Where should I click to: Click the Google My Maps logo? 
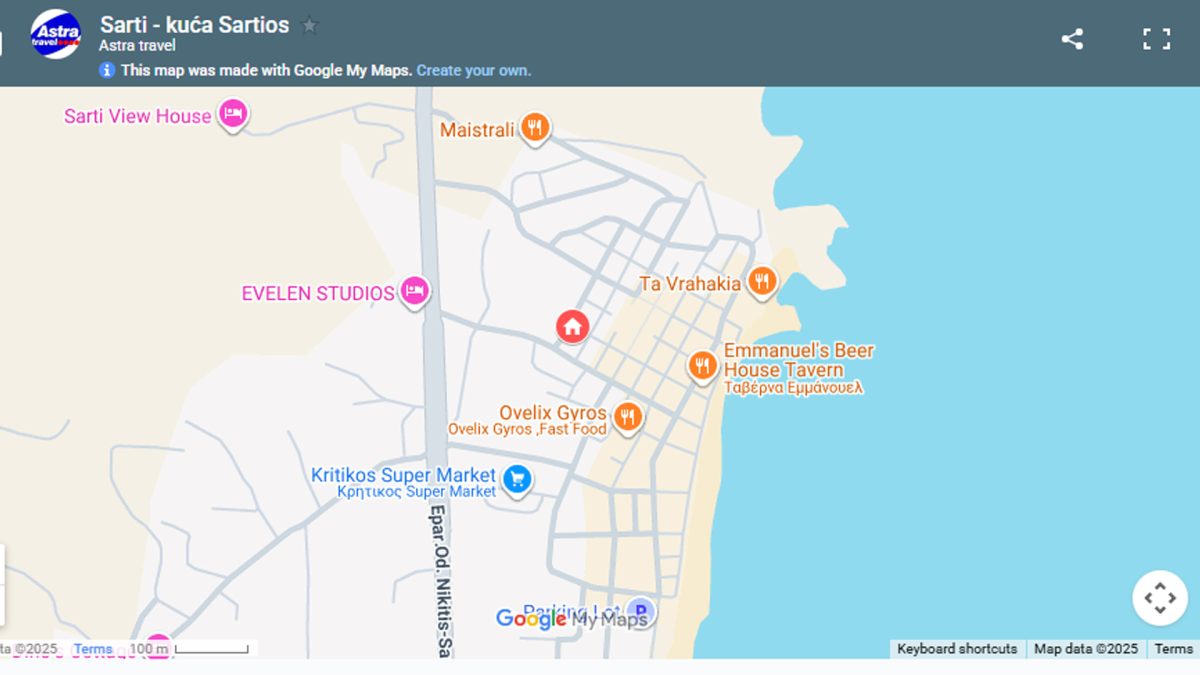point(572,619)
